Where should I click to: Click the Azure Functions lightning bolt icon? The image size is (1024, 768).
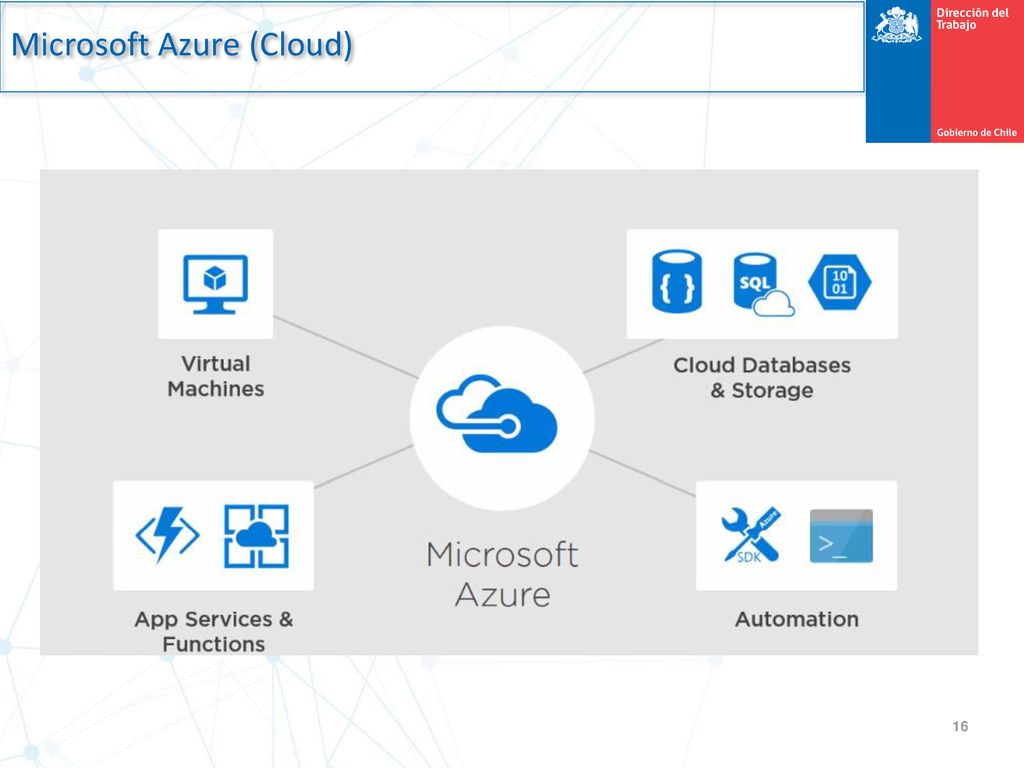167,535
